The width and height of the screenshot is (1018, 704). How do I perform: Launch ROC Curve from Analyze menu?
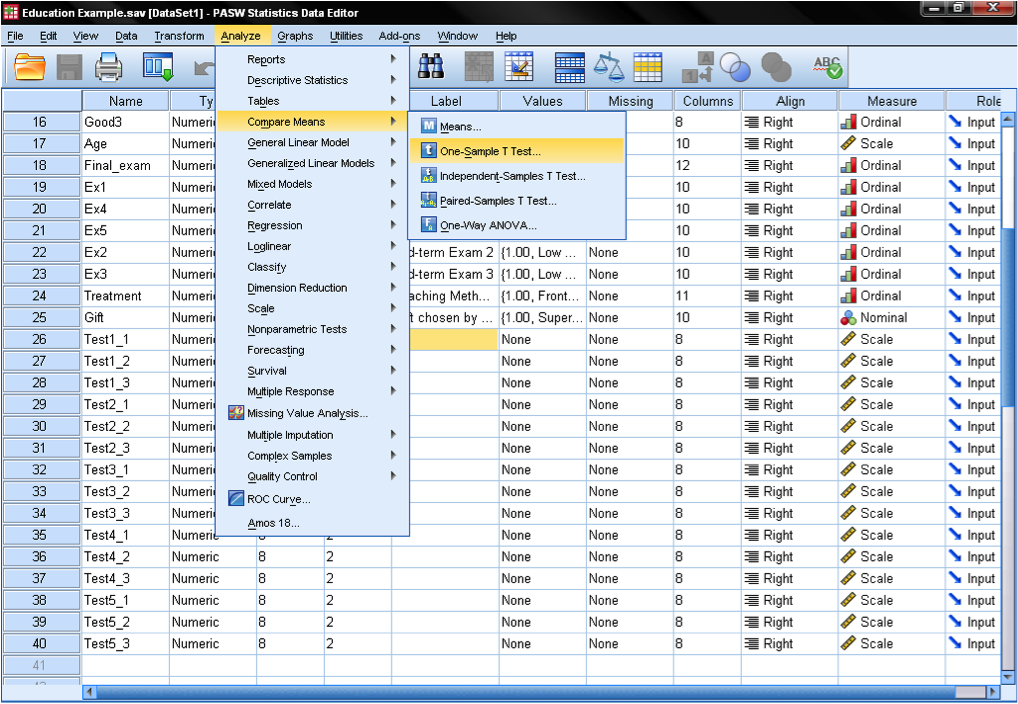[278, 499]
